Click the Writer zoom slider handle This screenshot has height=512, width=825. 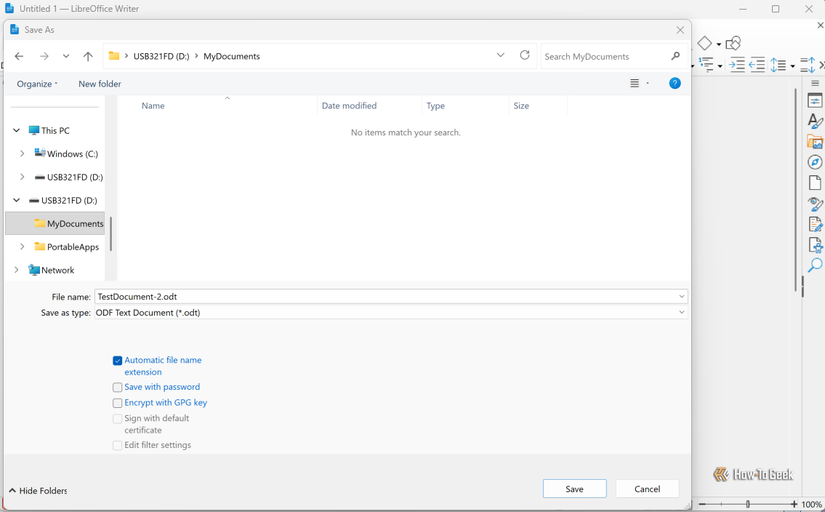coord(747,504)
